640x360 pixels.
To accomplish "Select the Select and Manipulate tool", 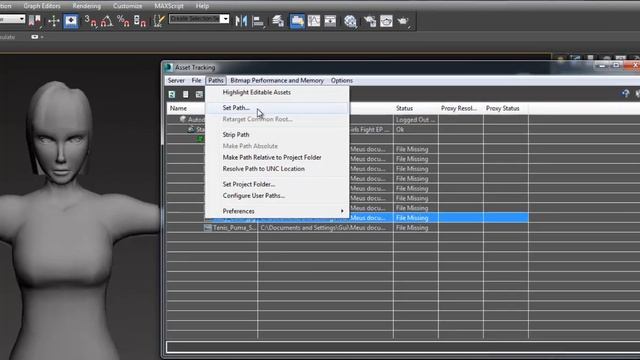I will tap(53, 21).
